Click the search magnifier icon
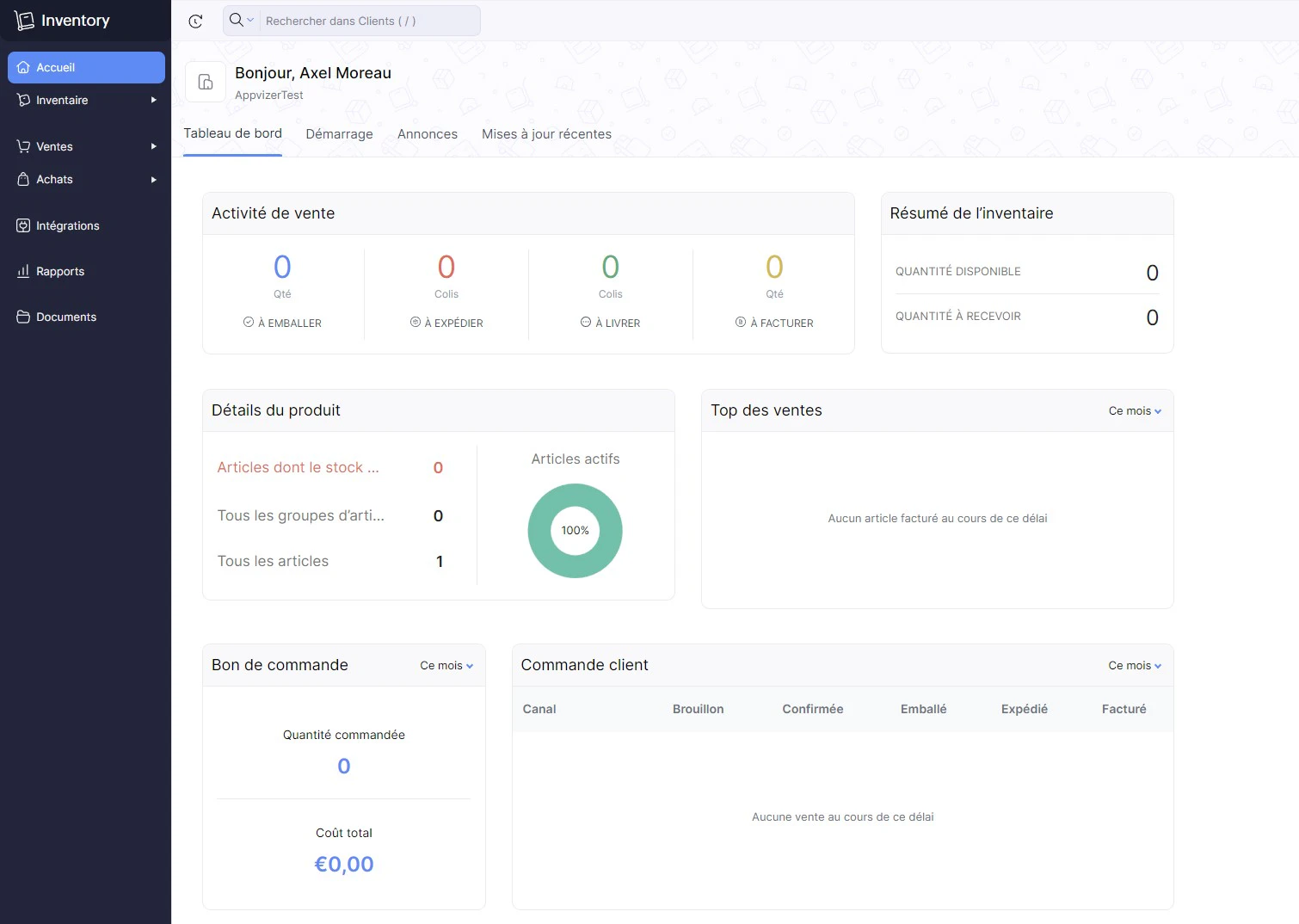This screenshot has height=924, width=1299. point(236,20)
